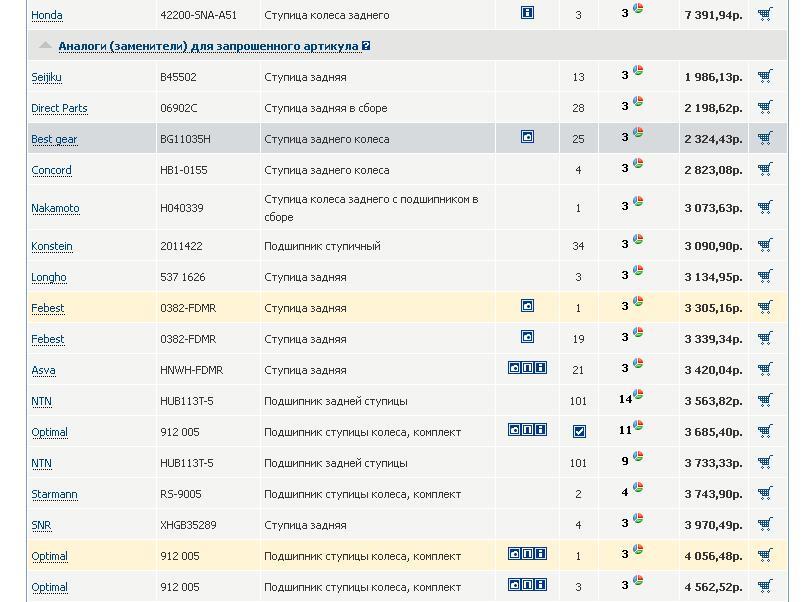810x602 pixels.
Task: Add Longho 537 1626 to cart
Action: pos(765,276)
